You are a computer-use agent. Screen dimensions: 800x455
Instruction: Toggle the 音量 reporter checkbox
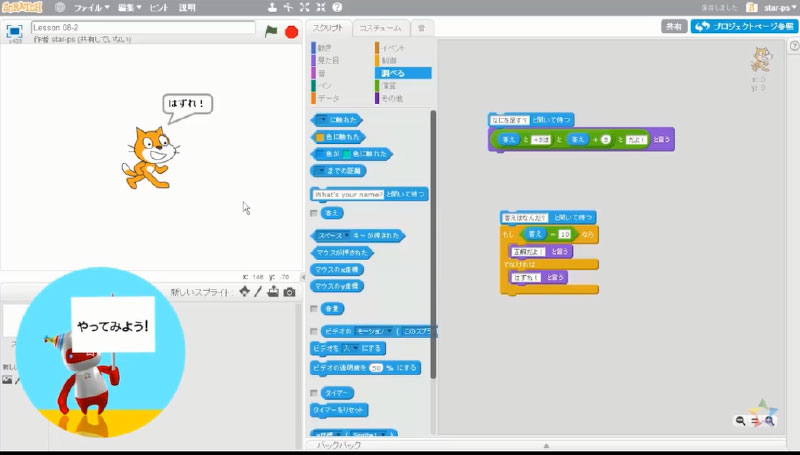314,309
